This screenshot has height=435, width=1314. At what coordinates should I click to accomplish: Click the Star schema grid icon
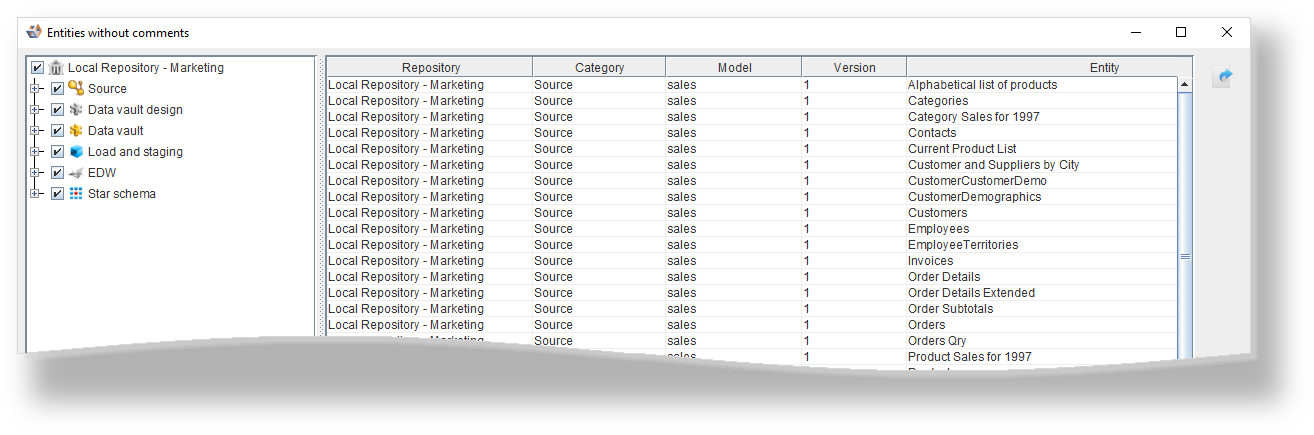75,194
